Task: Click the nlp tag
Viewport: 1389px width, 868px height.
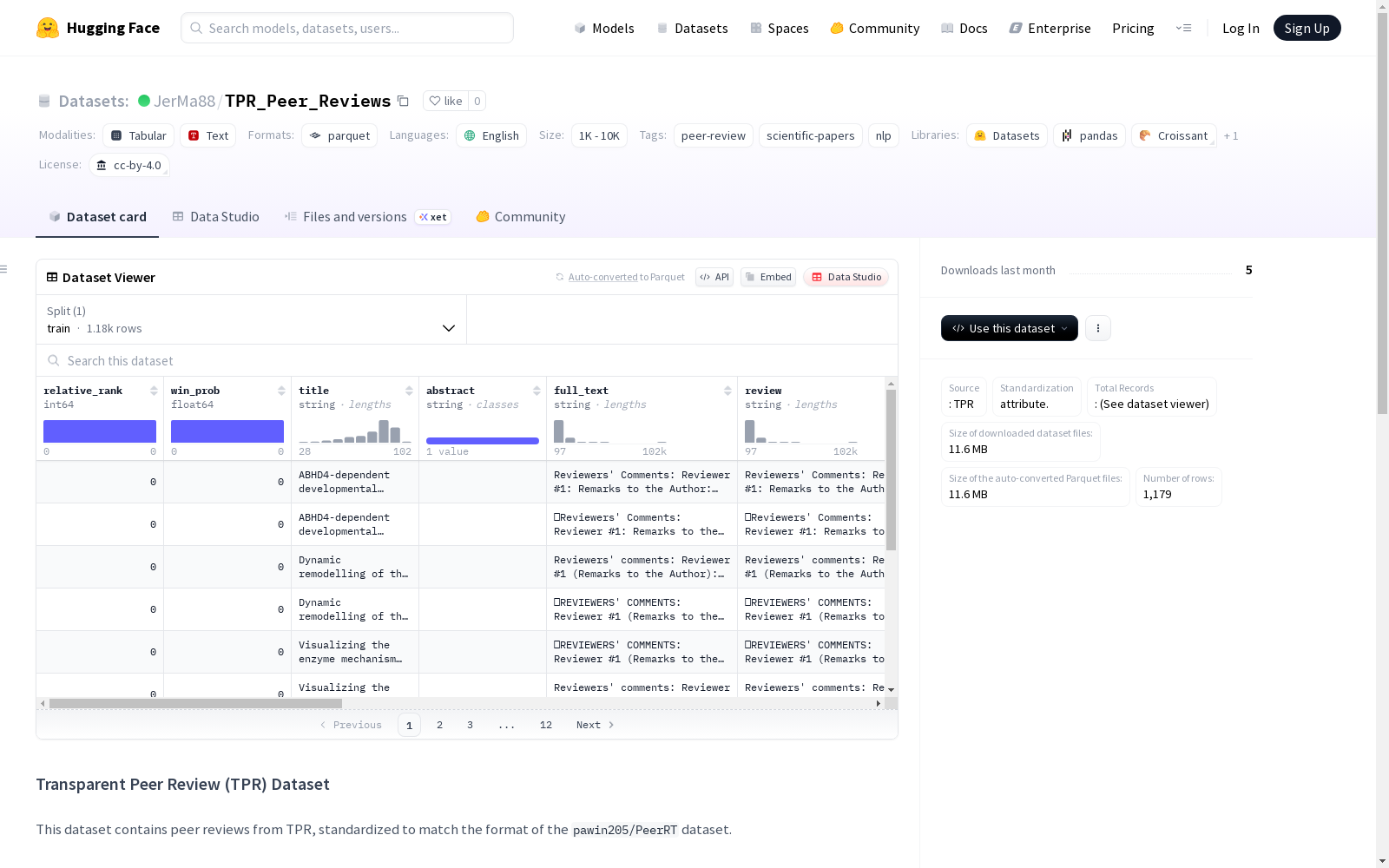Action: (x=884, y=135)
